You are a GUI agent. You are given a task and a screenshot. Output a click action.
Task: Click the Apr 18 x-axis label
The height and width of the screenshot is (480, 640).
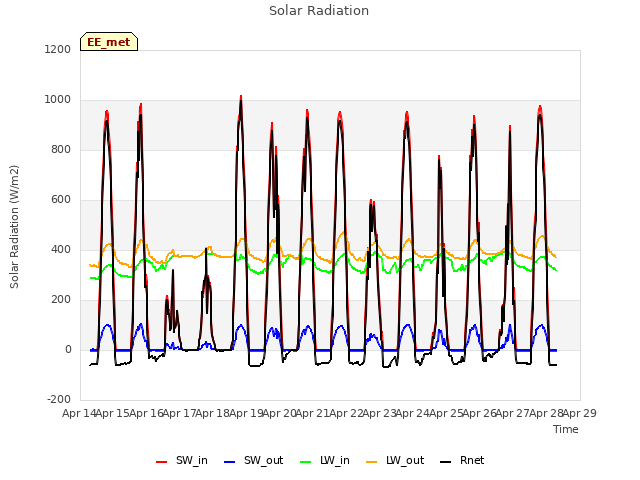point(212,413)
